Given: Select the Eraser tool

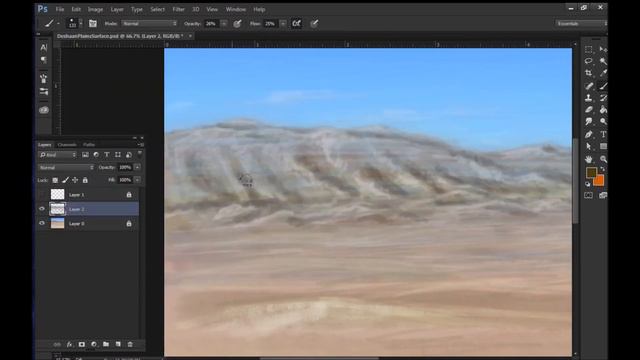Looking at the screenshot, I should pyautogui.click(x=589, y=110).
